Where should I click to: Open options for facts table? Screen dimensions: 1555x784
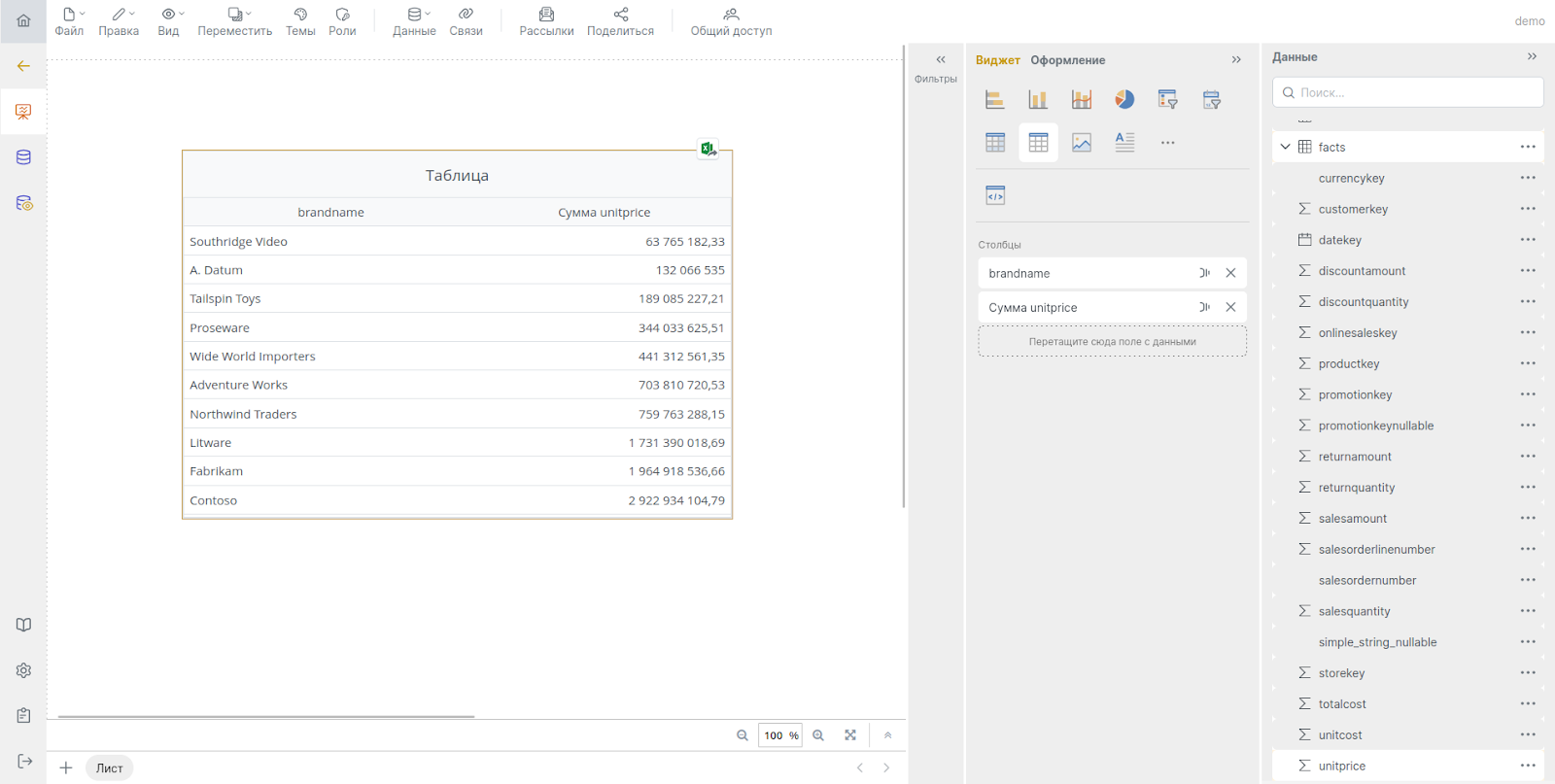(x=1528, y=147)
